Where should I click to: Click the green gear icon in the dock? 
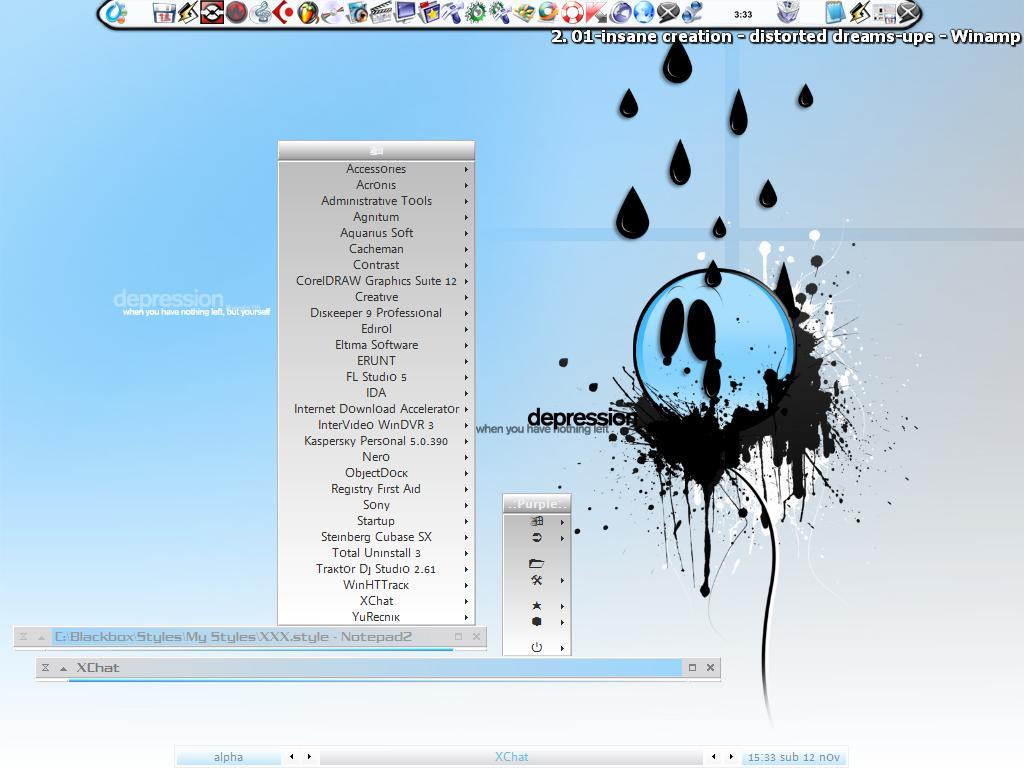click(x=476, y=12)
